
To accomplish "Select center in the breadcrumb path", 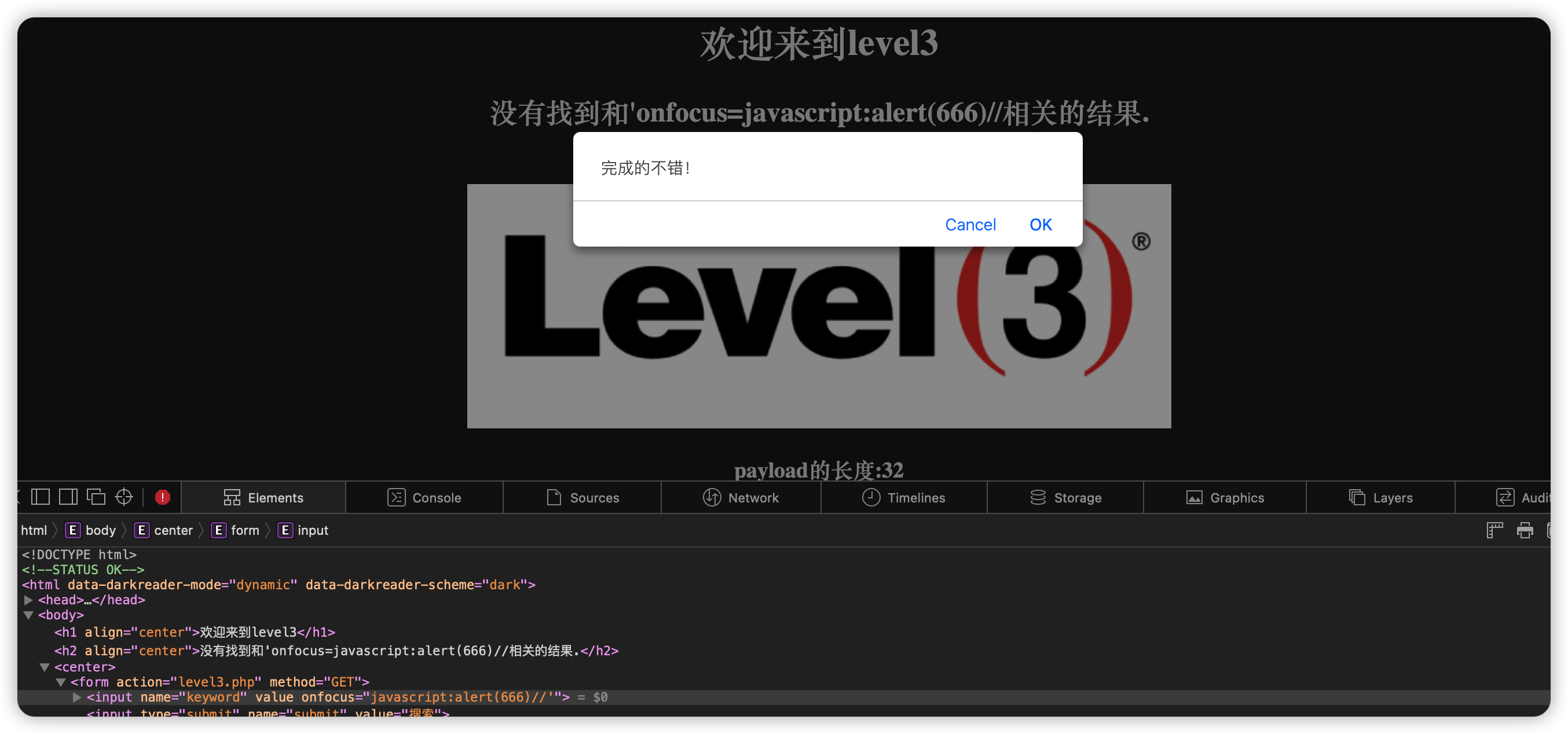I will pyautogui.click(x=163, y=530).
